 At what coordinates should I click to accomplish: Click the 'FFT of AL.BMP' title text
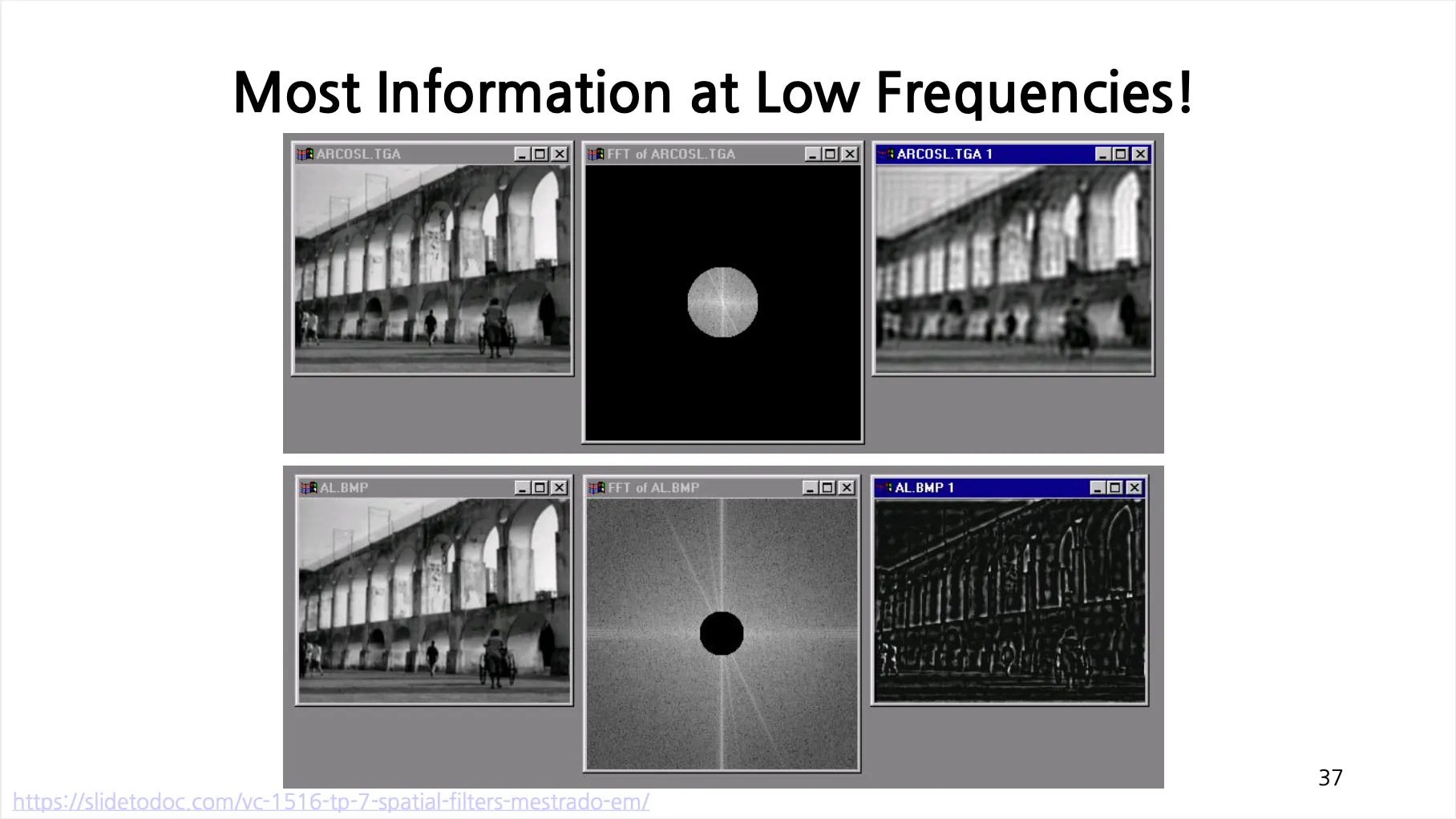(x=653, y=487)
